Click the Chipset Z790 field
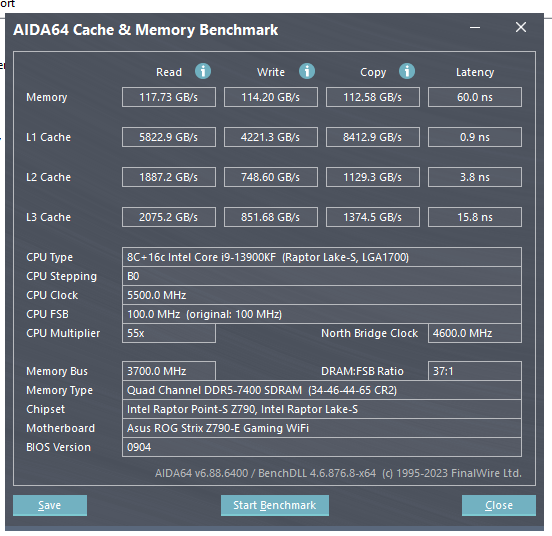The height and width of the screenshot is (536, 552). (322, 409)
